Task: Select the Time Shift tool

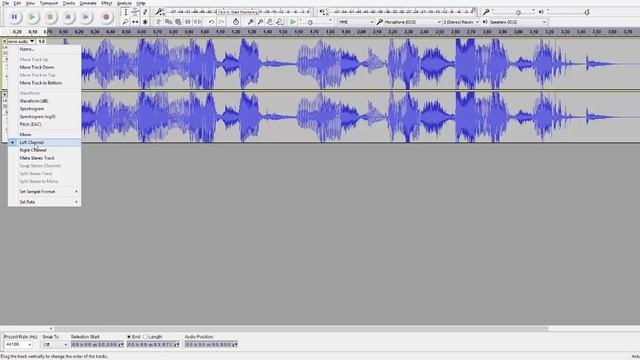Action: pyautogui.click(x=135, y=22)
